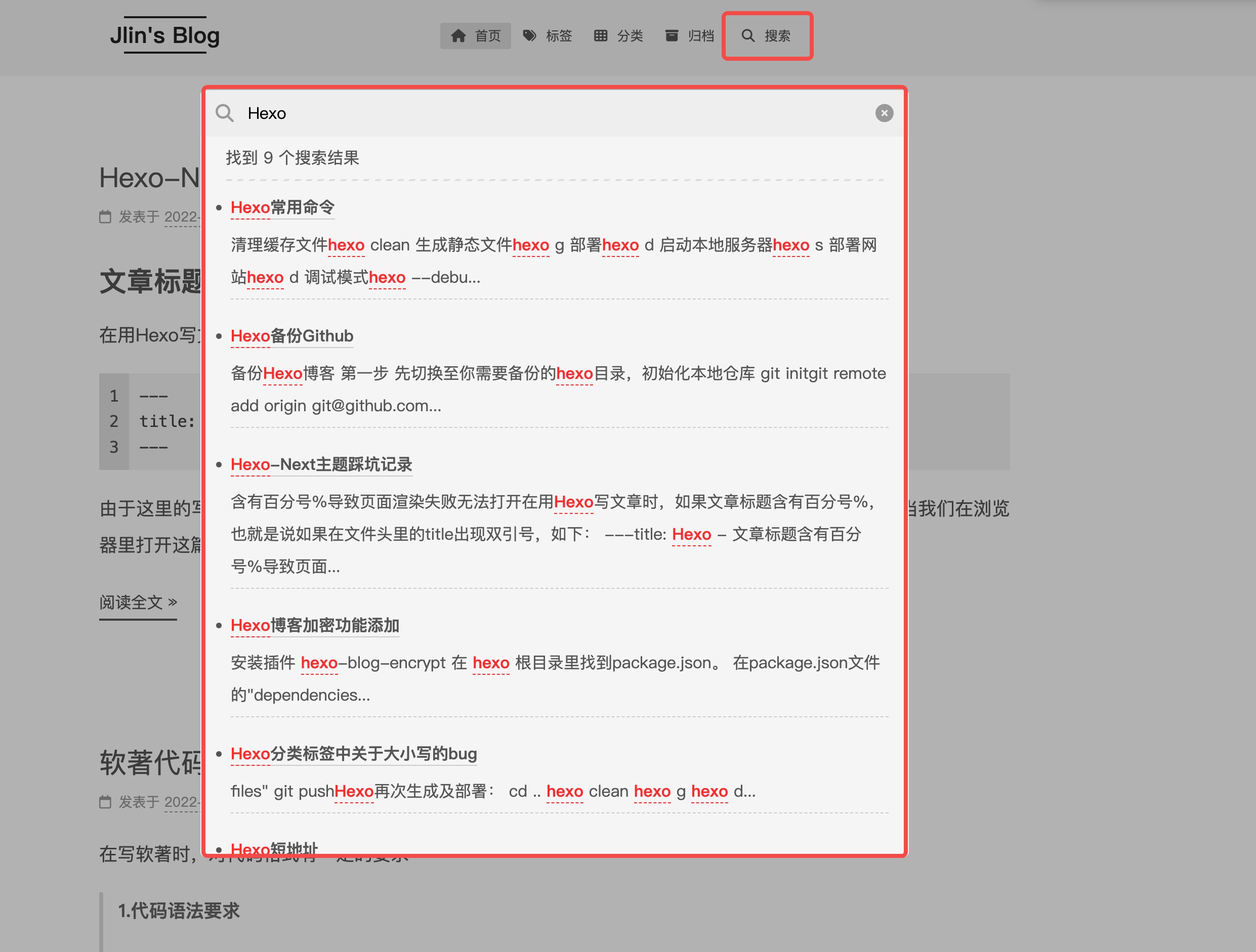Click the code line 'title:' in code block
The width and height of the screenshot is (1256, 952).
pyautogui.click(x=167, y=421)
